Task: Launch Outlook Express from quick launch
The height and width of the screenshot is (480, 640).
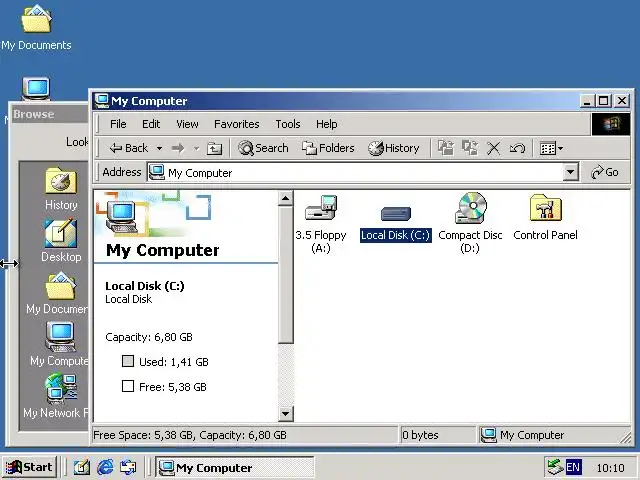Action: [128, 467]
